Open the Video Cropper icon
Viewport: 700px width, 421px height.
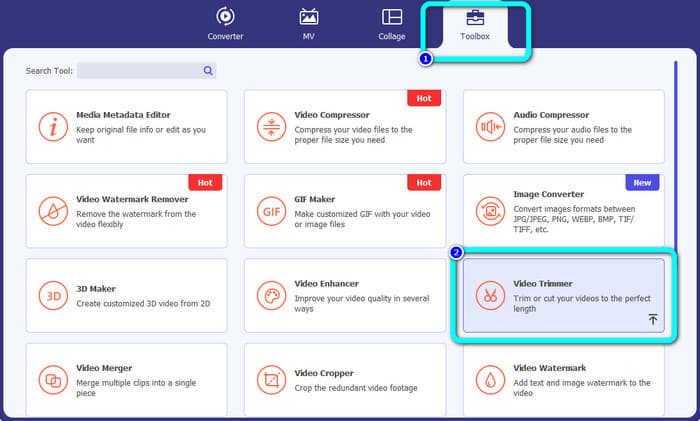(271, 380)
